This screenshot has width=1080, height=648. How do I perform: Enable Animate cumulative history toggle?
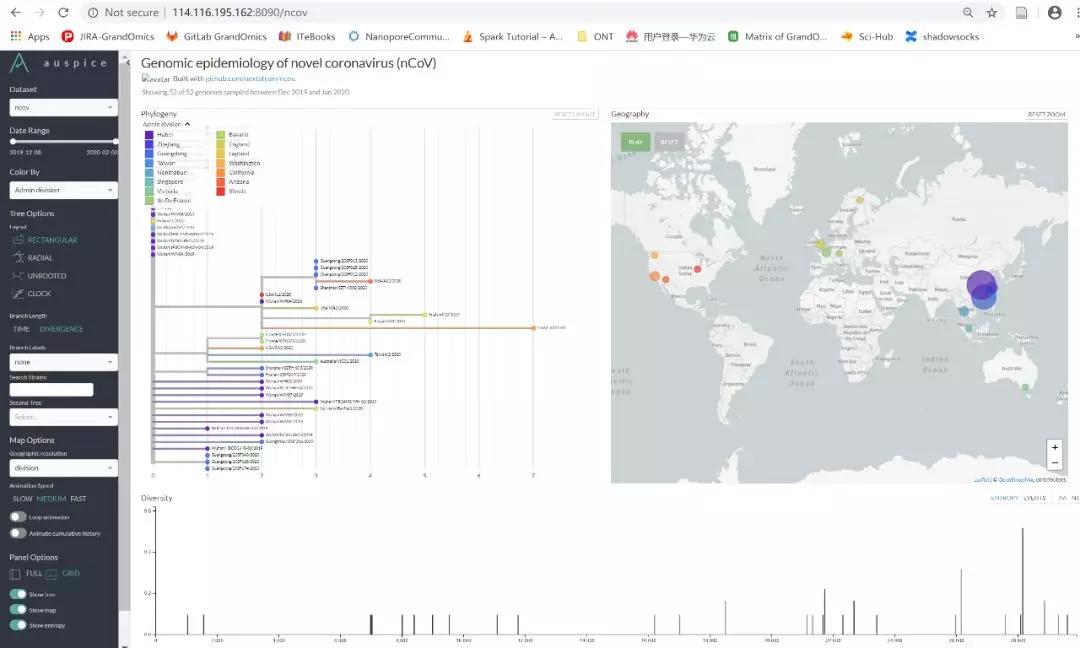click(18, 533)
